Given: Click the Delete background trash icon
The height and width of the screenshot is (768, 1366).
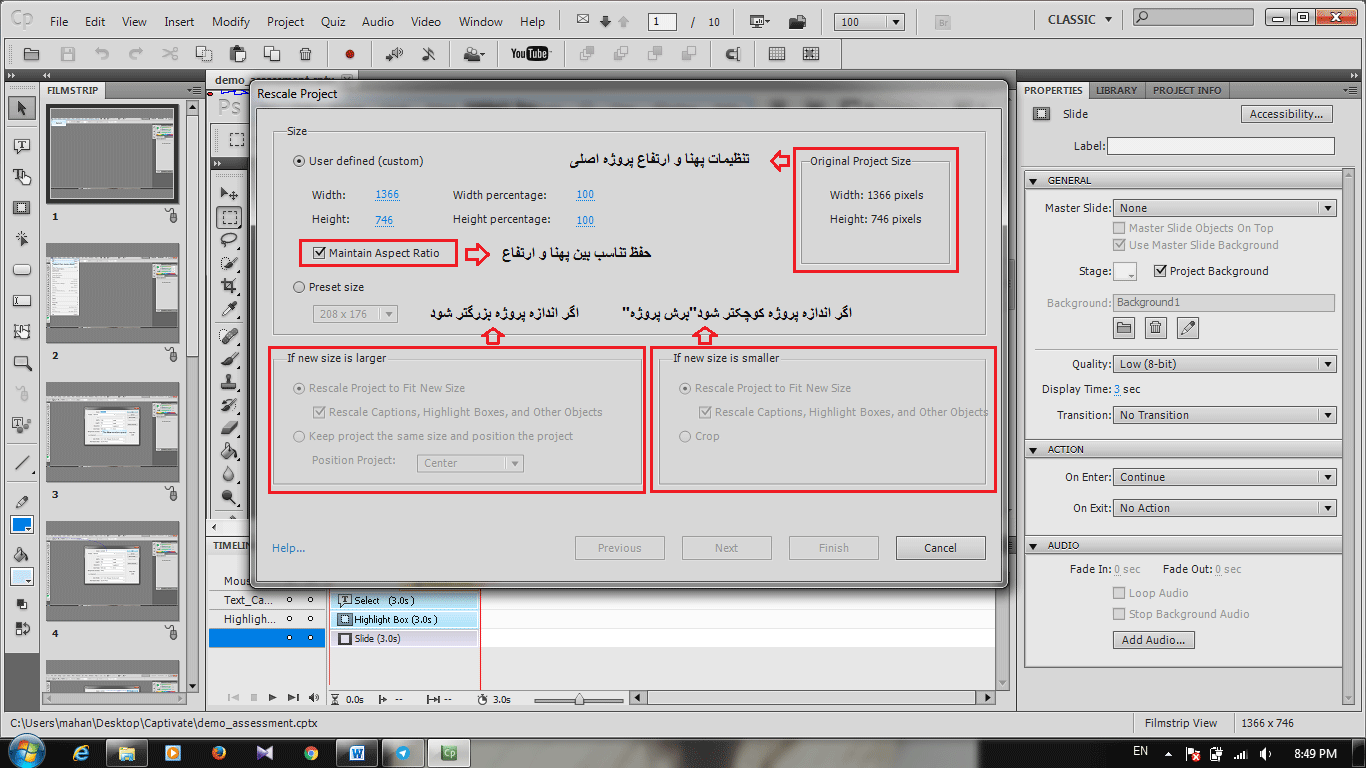Looking at the screenshot, I should click(1155, 327).
